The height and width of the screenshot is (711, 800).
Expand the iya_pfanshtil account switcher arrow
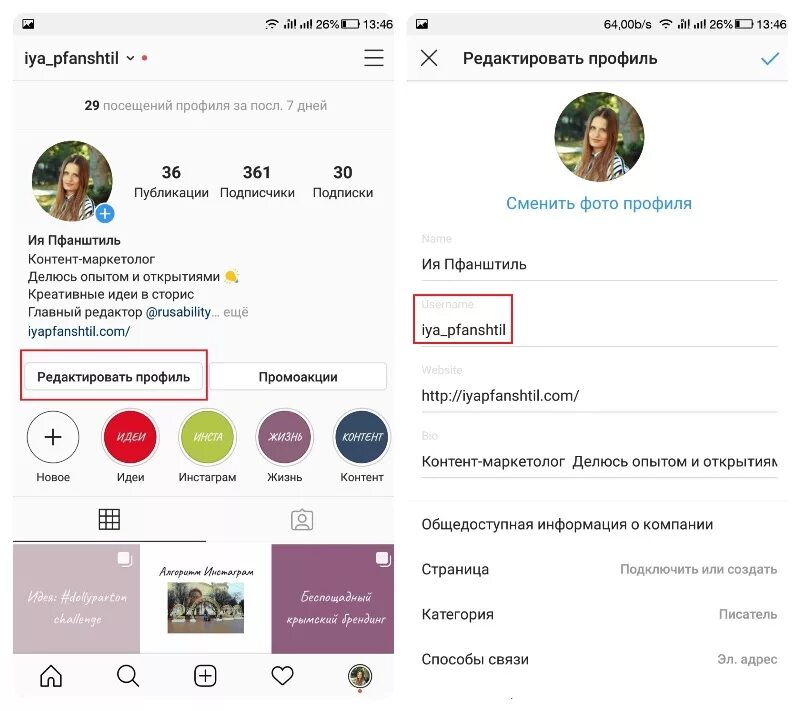131,58
